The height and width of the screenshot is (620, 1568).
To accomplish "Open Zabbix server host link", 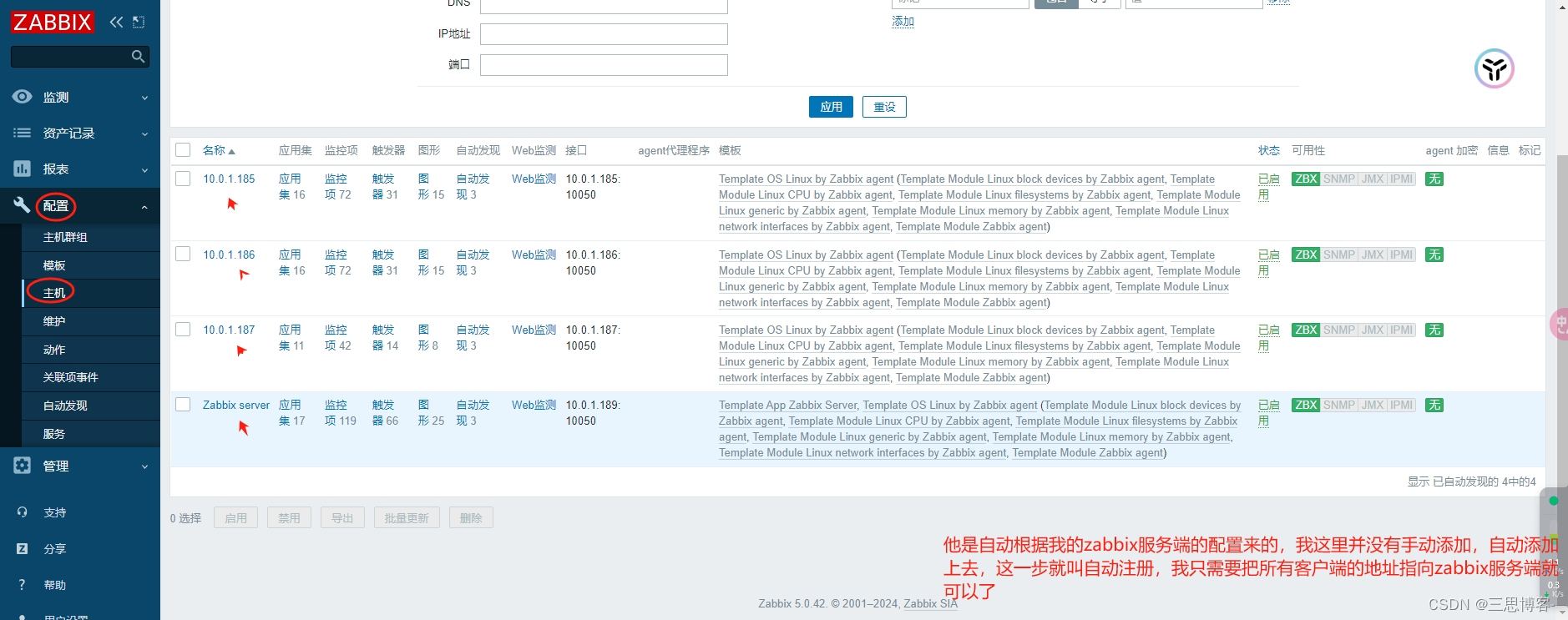I will point(236,405).
